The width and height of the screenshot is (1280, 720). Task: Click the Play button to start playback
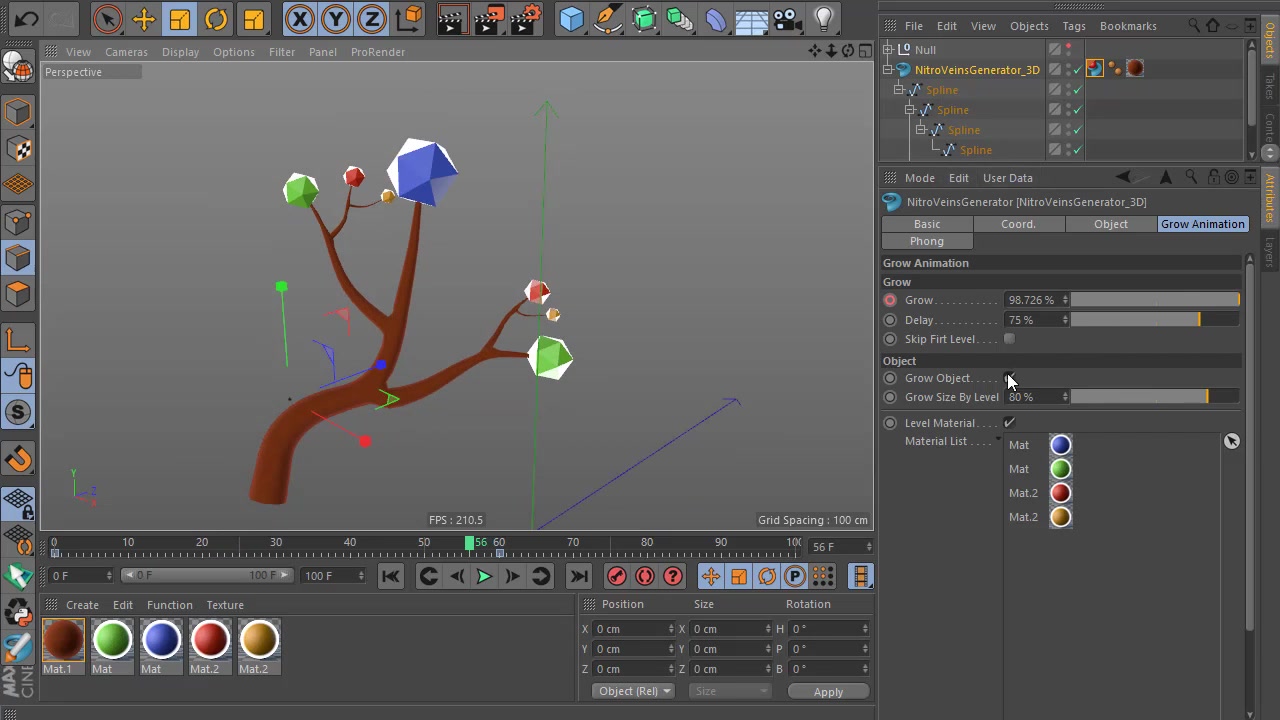[483, 575]
